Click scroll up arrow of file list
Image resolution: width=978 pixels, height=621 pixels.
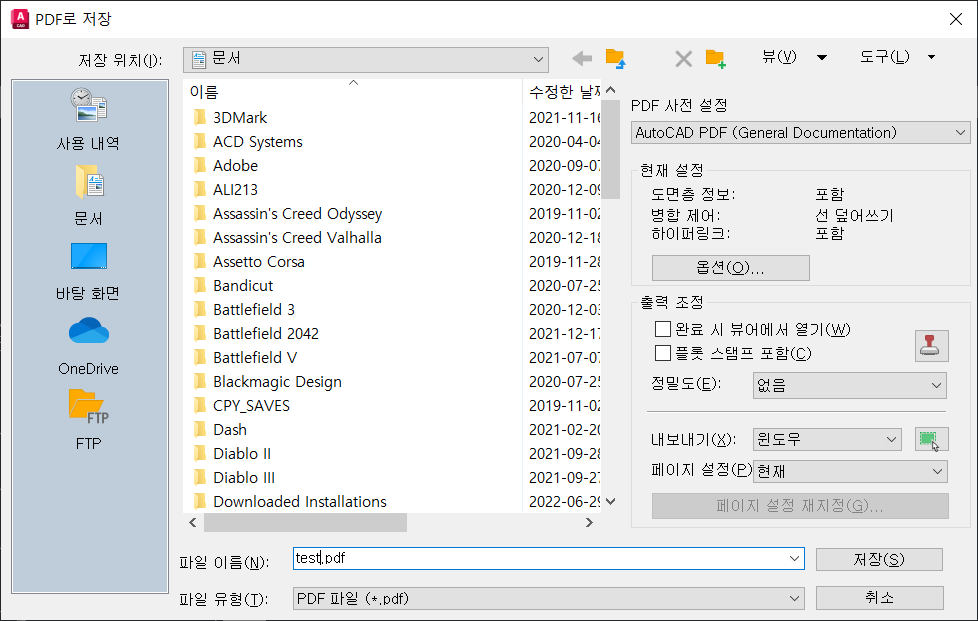tap(611, 90)
